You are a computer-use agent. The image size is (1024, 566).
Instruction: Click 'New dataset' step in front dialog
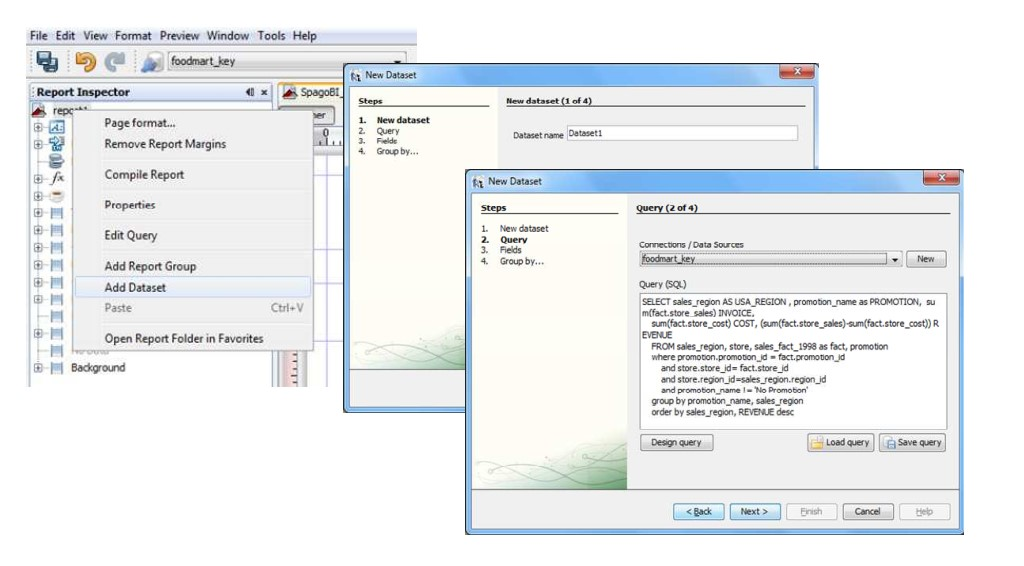tap(524, 228)
